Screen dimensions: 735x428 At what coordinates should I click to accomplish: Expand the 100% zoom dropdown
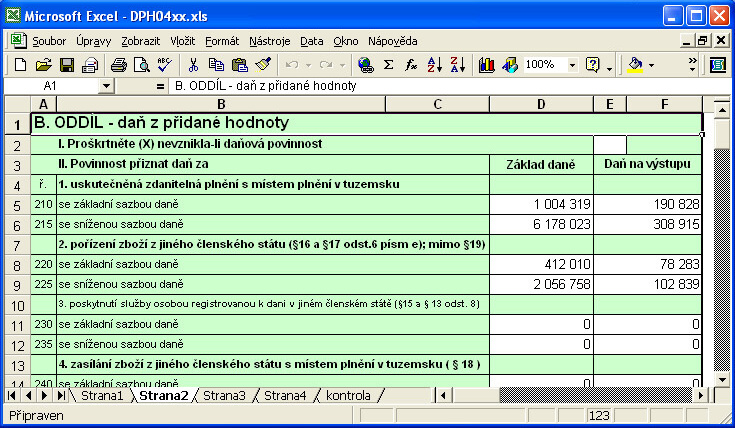tap(572, 65)
